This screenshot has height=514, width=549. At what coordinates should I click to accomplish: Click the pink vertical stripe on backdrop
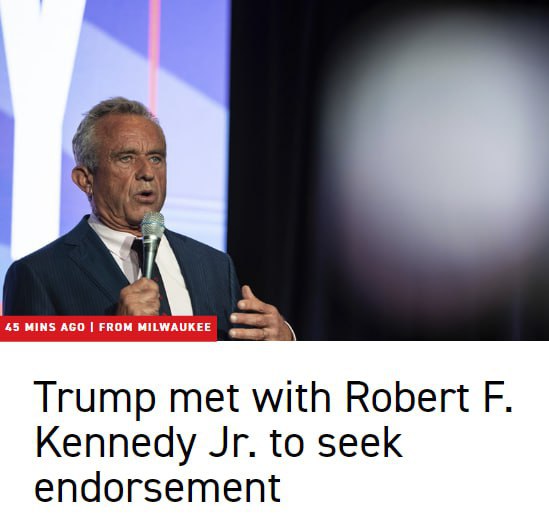154,53
